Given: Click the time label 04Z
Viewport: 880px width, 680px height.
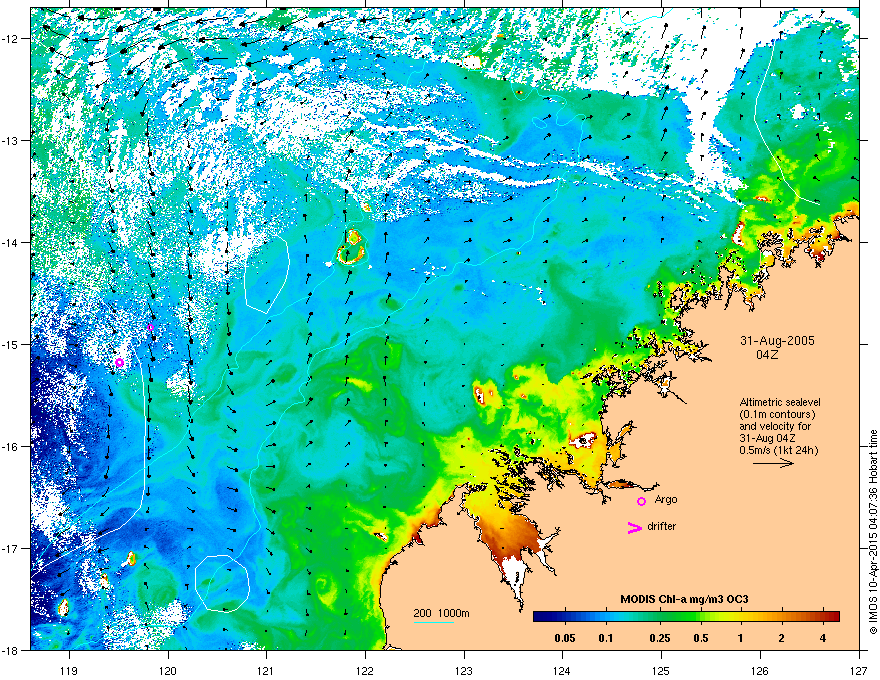Looking at the screenshot, I should click(x=767, y=355).
